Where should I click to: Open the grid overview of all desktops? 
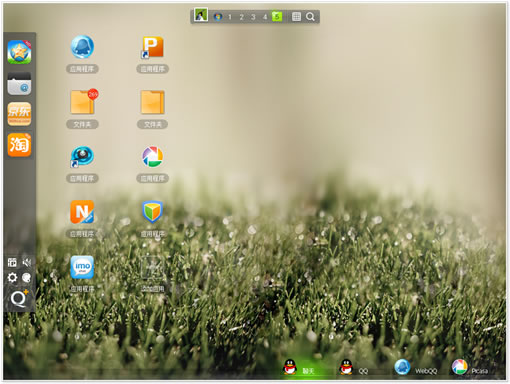pyautogui.click(x=296, y=17)
